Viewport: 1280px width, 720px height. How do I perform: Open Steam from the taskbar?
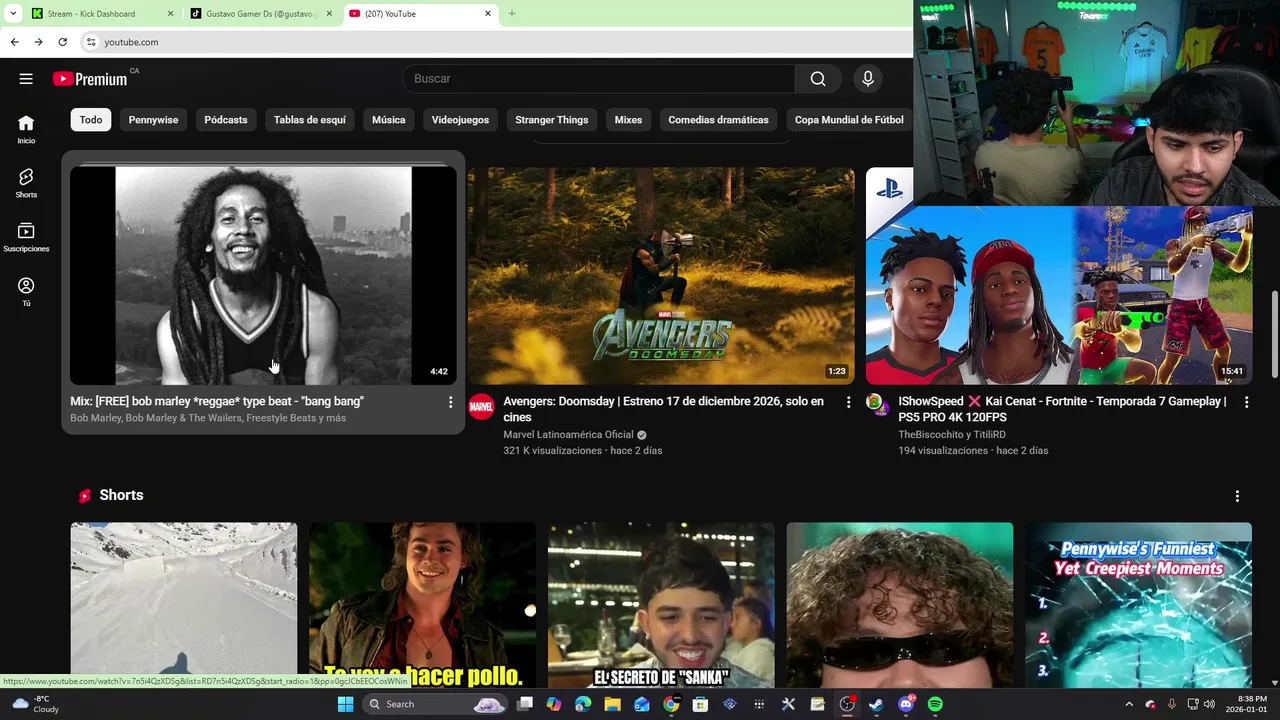(x=876, y=704)
